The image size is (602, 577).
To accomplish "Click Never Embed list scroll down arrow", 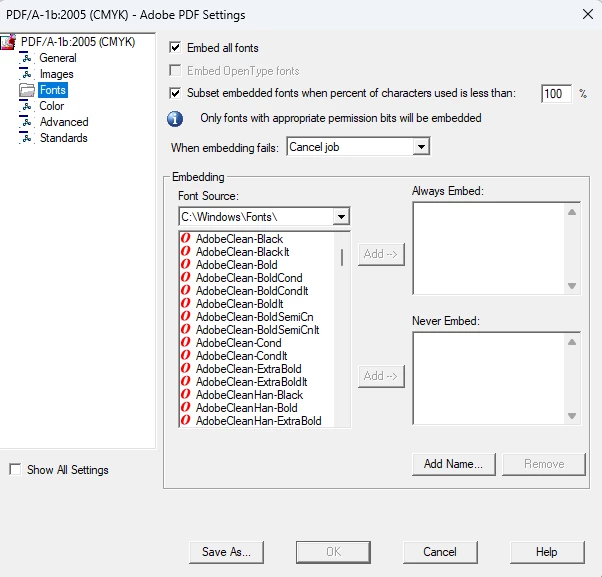I will coord(572,416).
